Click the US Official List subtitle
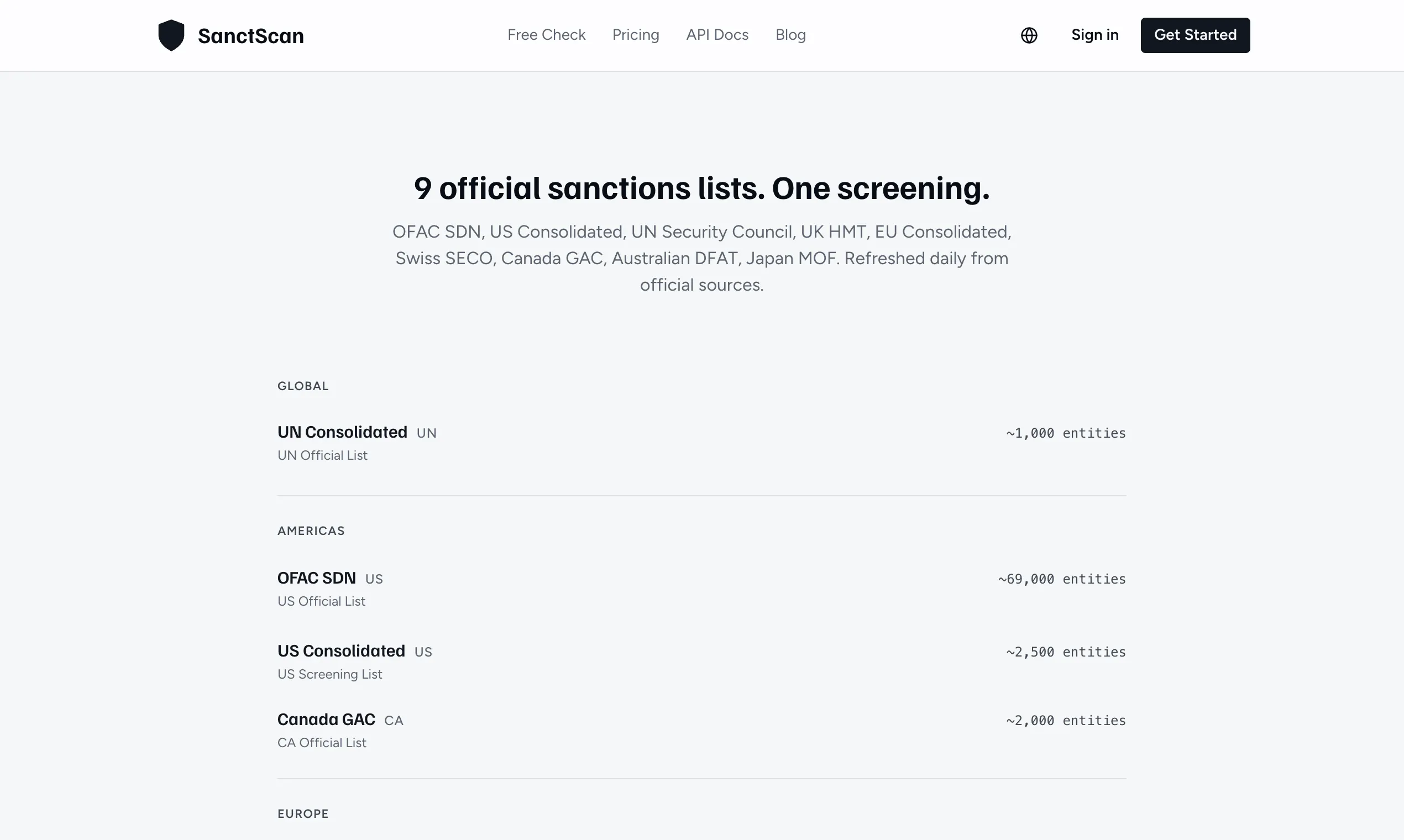Image resolution: width=1404 pixels, height=840 pixels. click(x=321, y=601)
